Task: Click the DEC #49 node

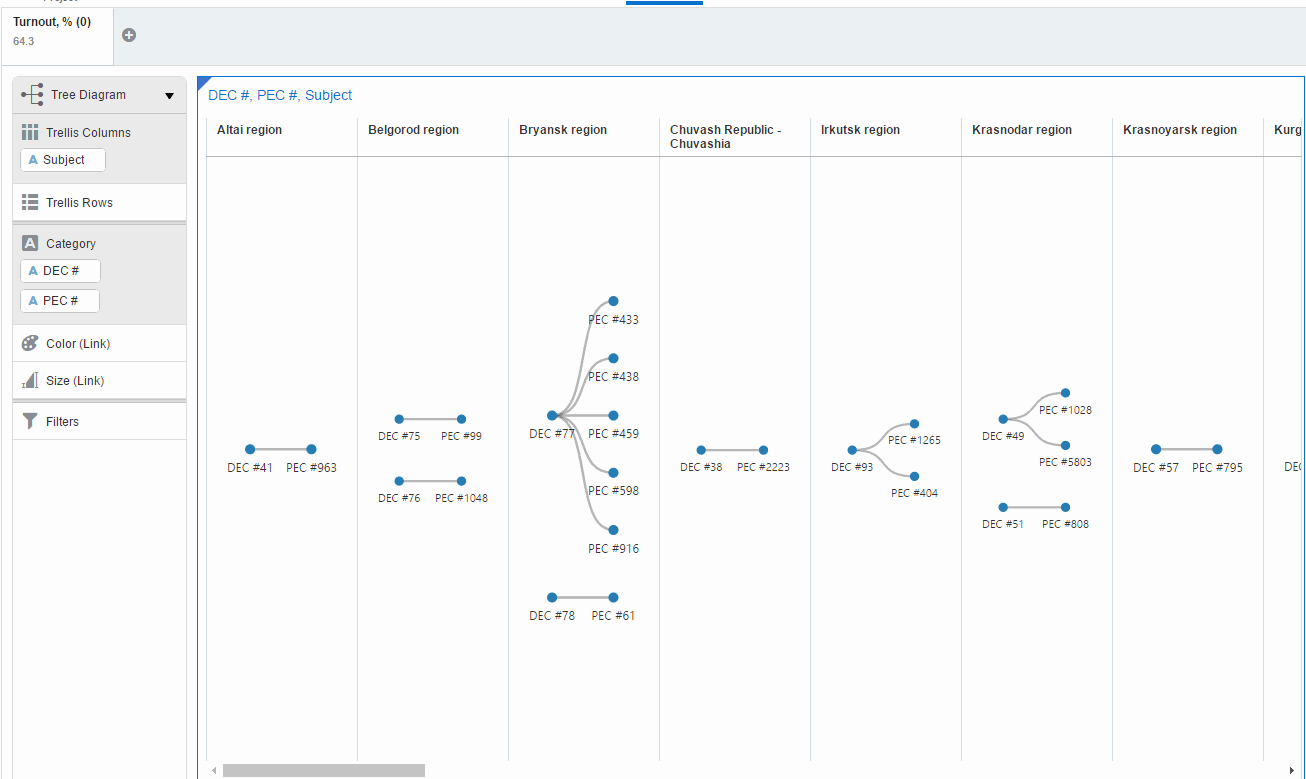Action: click(1003, 419)
